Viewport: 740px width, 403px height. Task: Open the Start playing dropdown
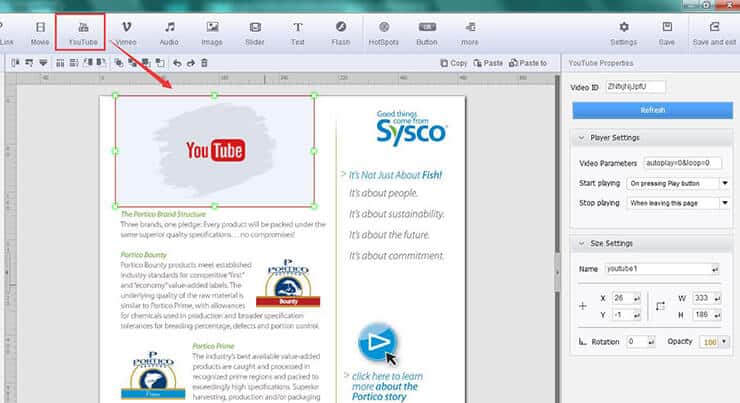pos(678,183)
